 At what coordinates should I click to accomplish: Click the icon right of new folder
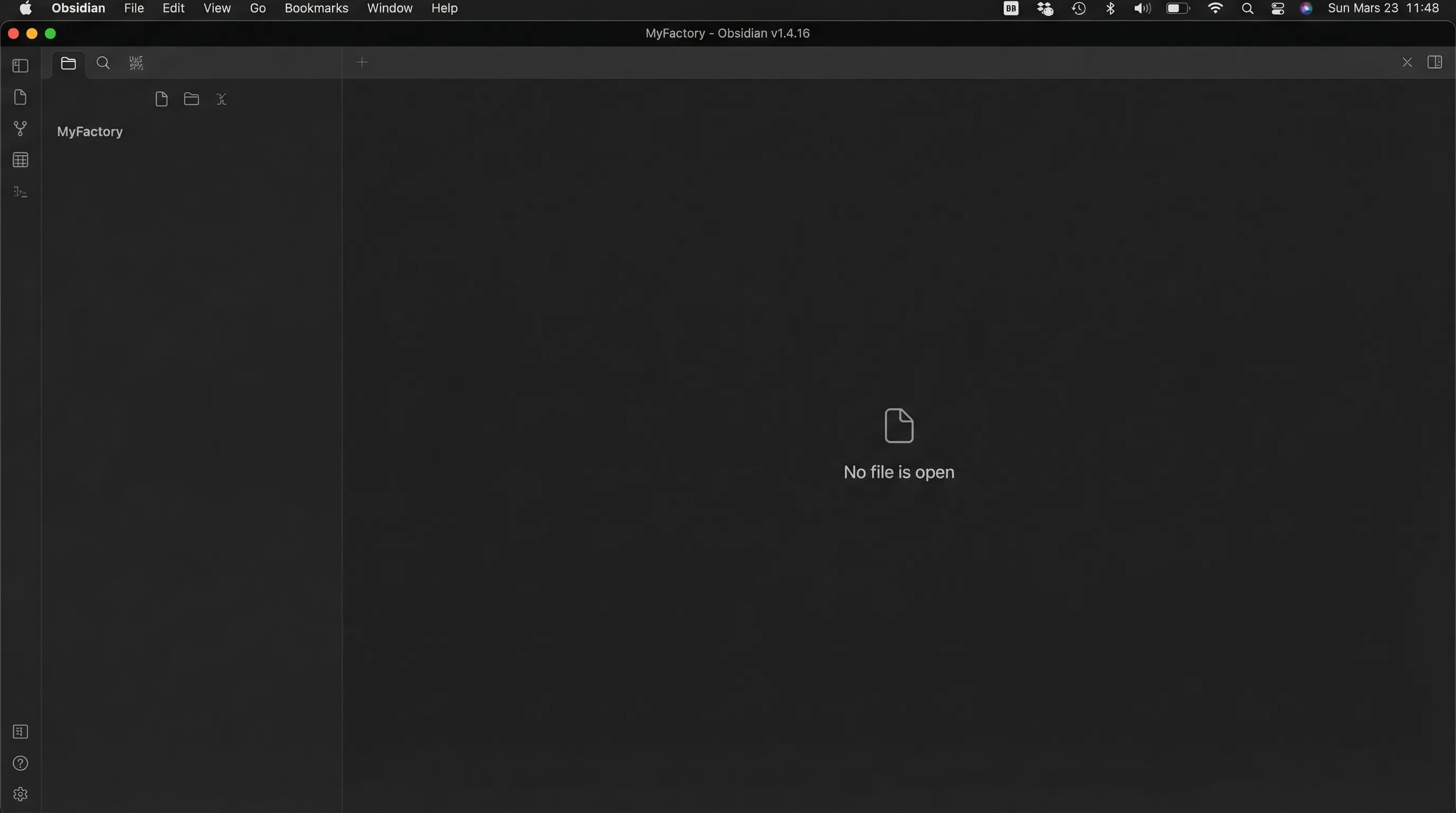click(x=222, y=100)
